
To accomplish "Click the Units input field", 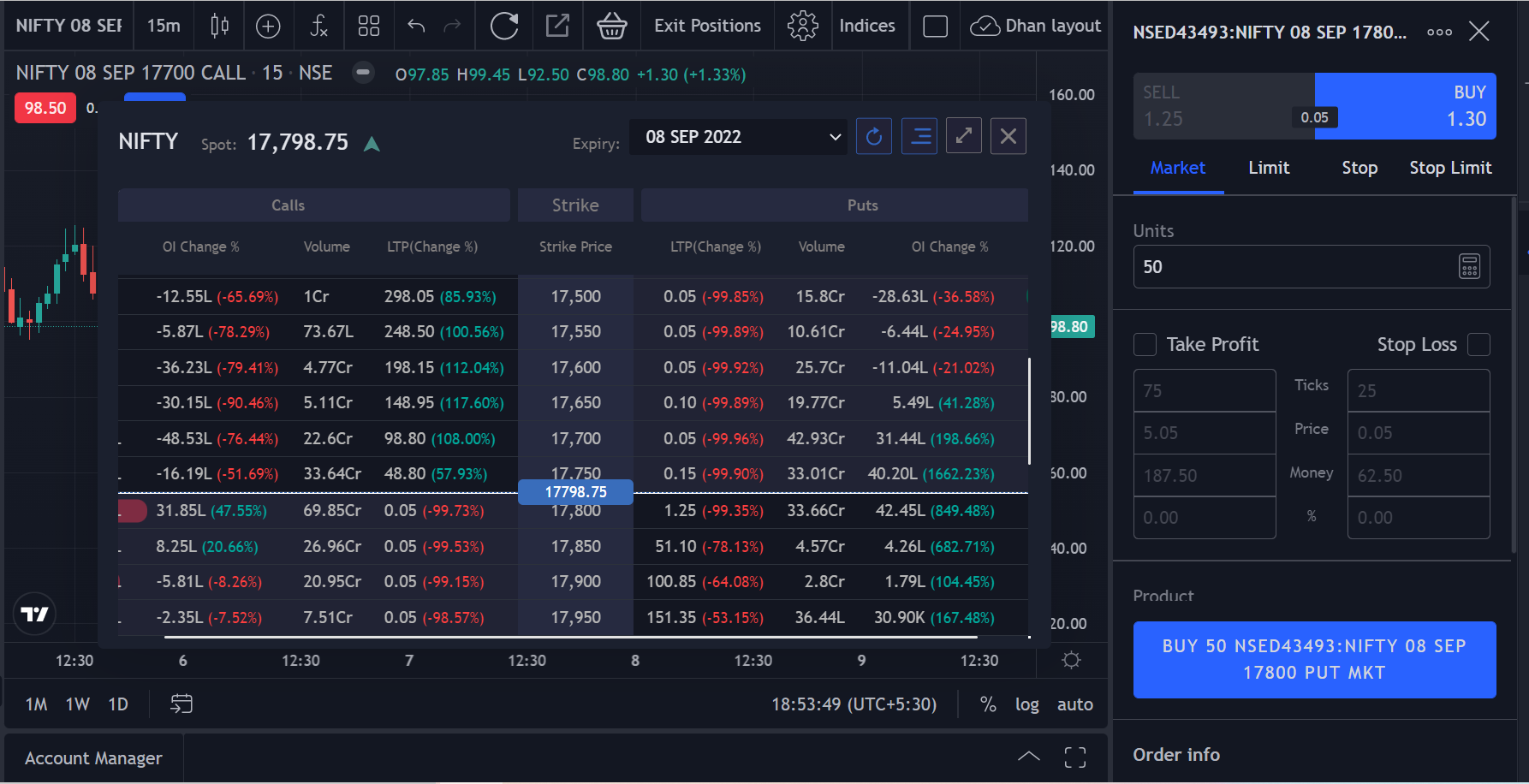I will coord(1312,267).
